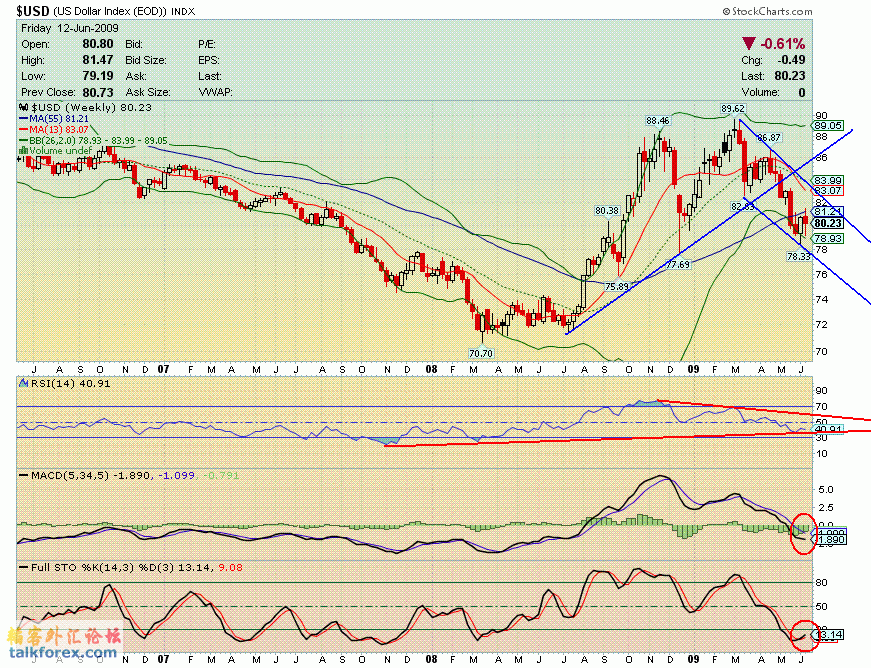Click the Last value 80.23 in header
This screenshot has width=871, height=668.
click(790, 76)
